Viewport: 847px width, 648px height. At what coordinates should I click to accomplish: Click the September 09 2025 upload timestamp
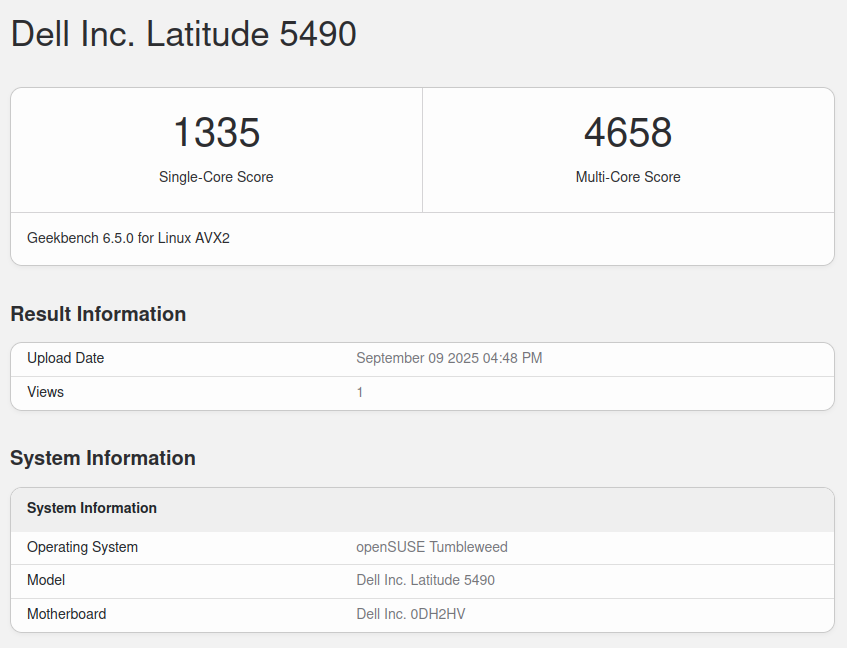pos(449,358)
